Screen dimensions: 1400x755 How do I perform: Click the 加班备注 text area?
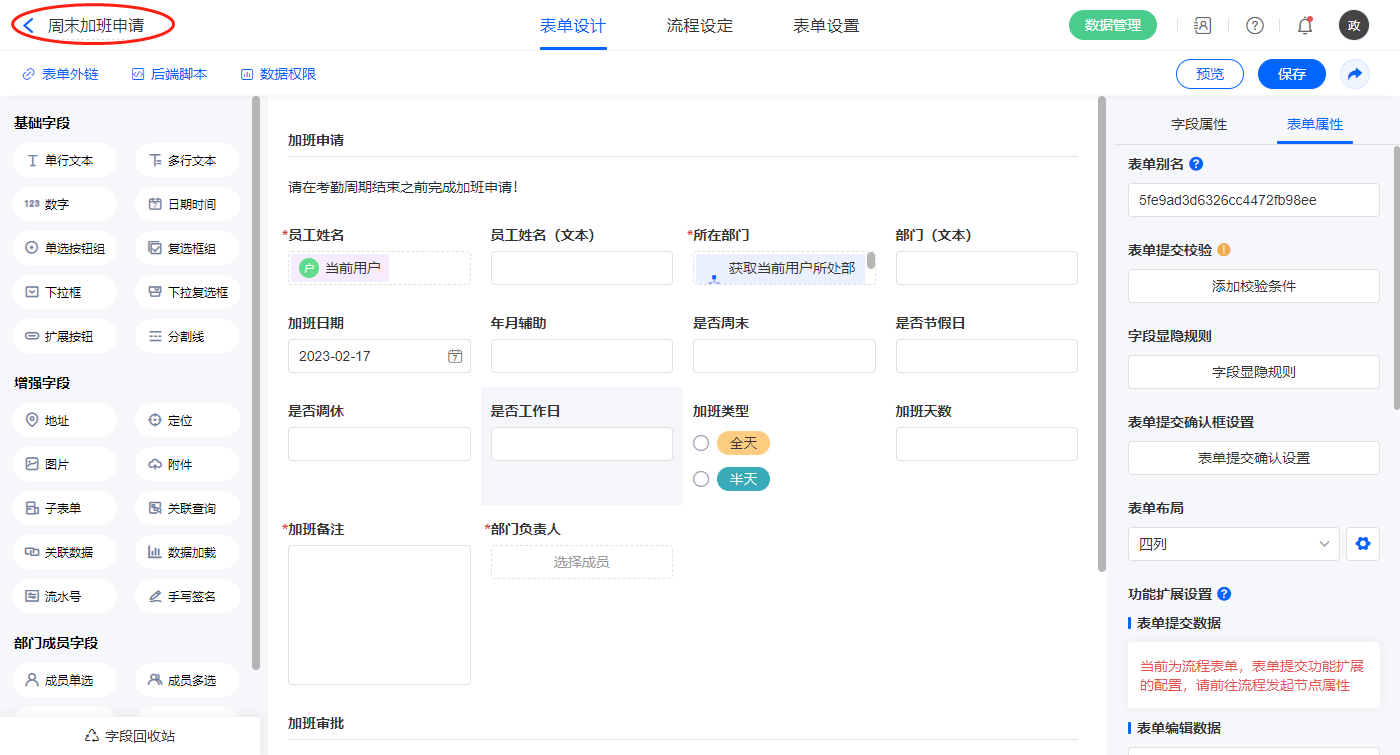[379, 614]
